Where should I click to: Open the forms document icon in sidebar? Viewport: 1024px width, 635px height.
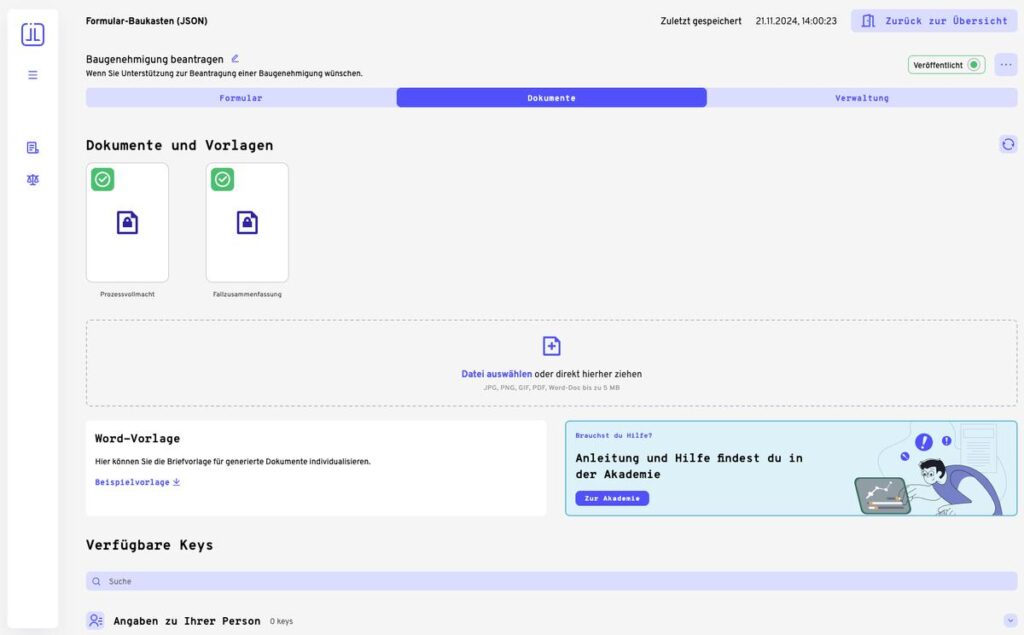click(x=33, y=148)
